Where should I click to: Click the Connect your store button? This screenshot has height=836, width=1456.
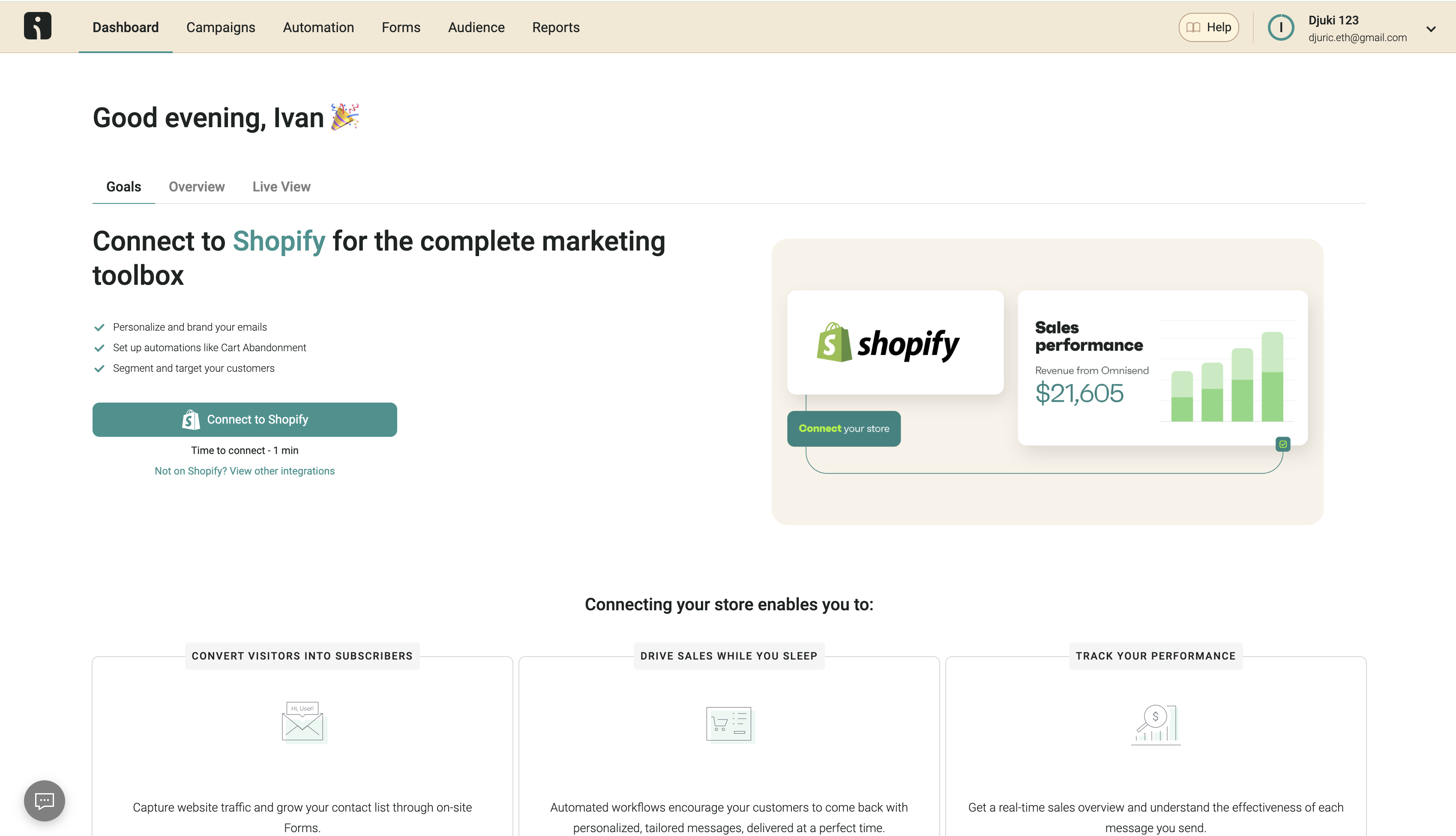coord(843,428)
